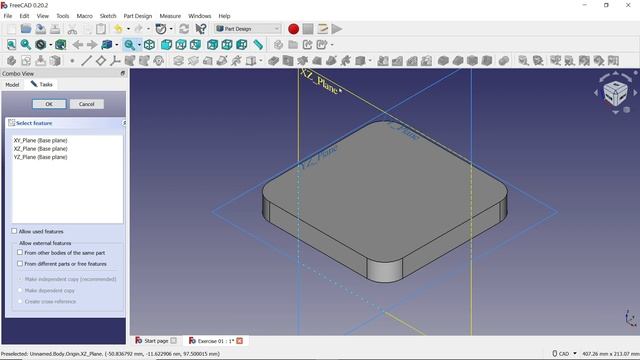Click the OK button
This screenshot has width=640, height=360.
[49, 104]
